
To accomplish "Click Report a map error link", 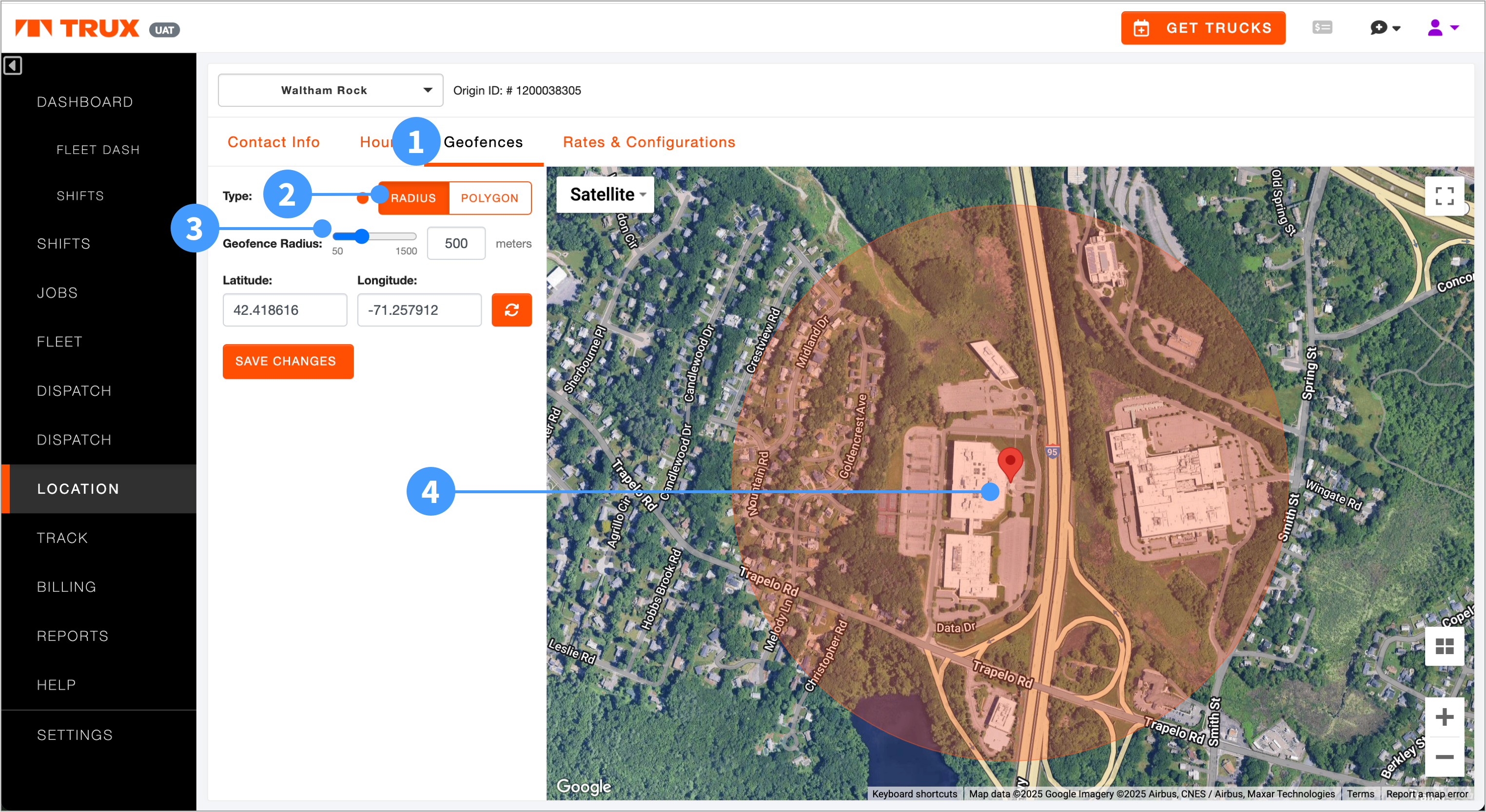I will click(x=1427, y=793).
